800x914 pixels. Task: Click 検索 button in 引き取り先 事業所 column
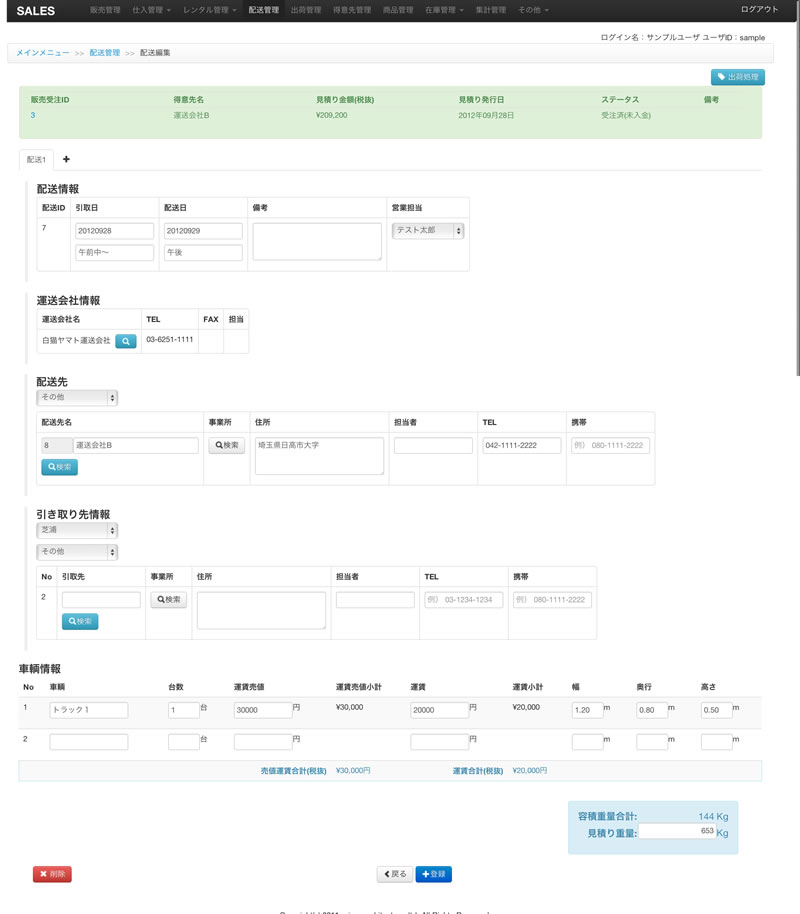click(x=168, y=600)
